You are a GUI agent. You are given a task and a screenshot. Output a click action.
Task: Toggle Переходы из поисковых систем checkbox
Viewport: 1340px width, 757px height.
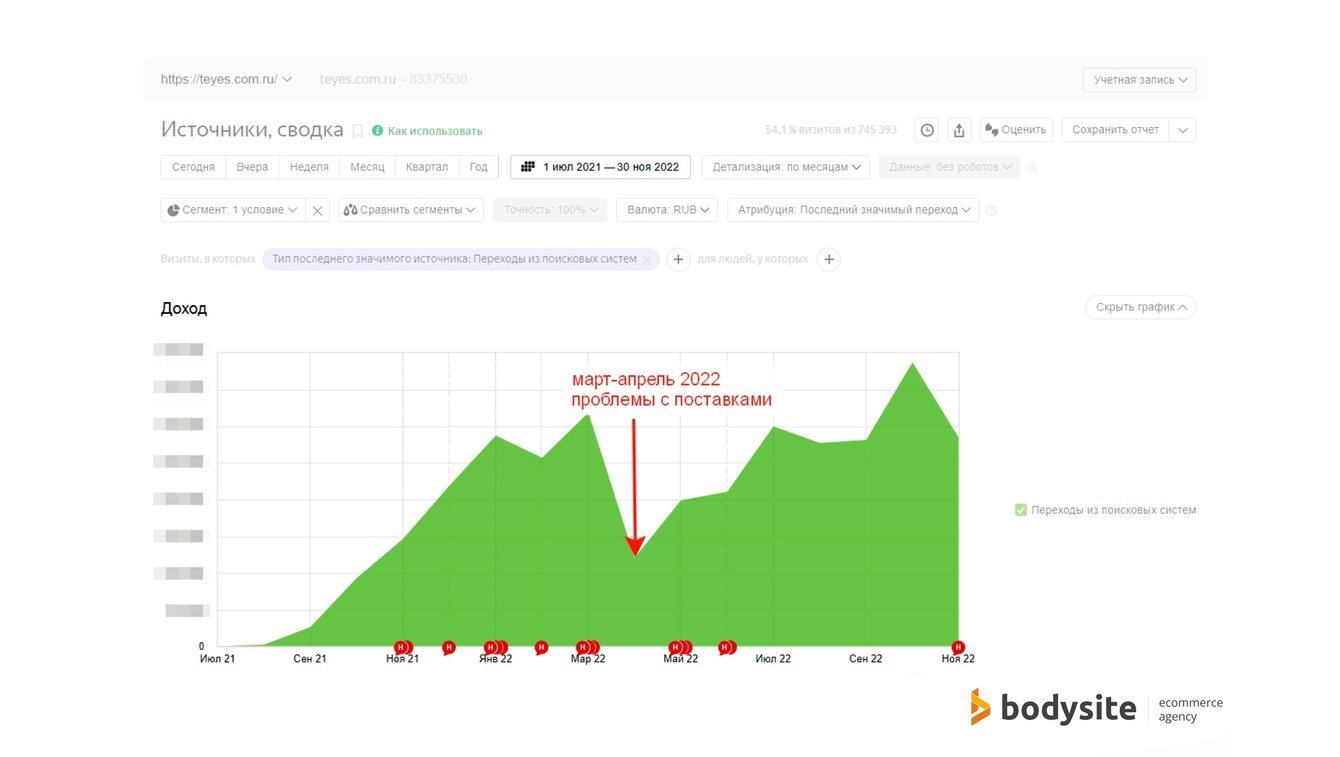tap(1021, 510)
